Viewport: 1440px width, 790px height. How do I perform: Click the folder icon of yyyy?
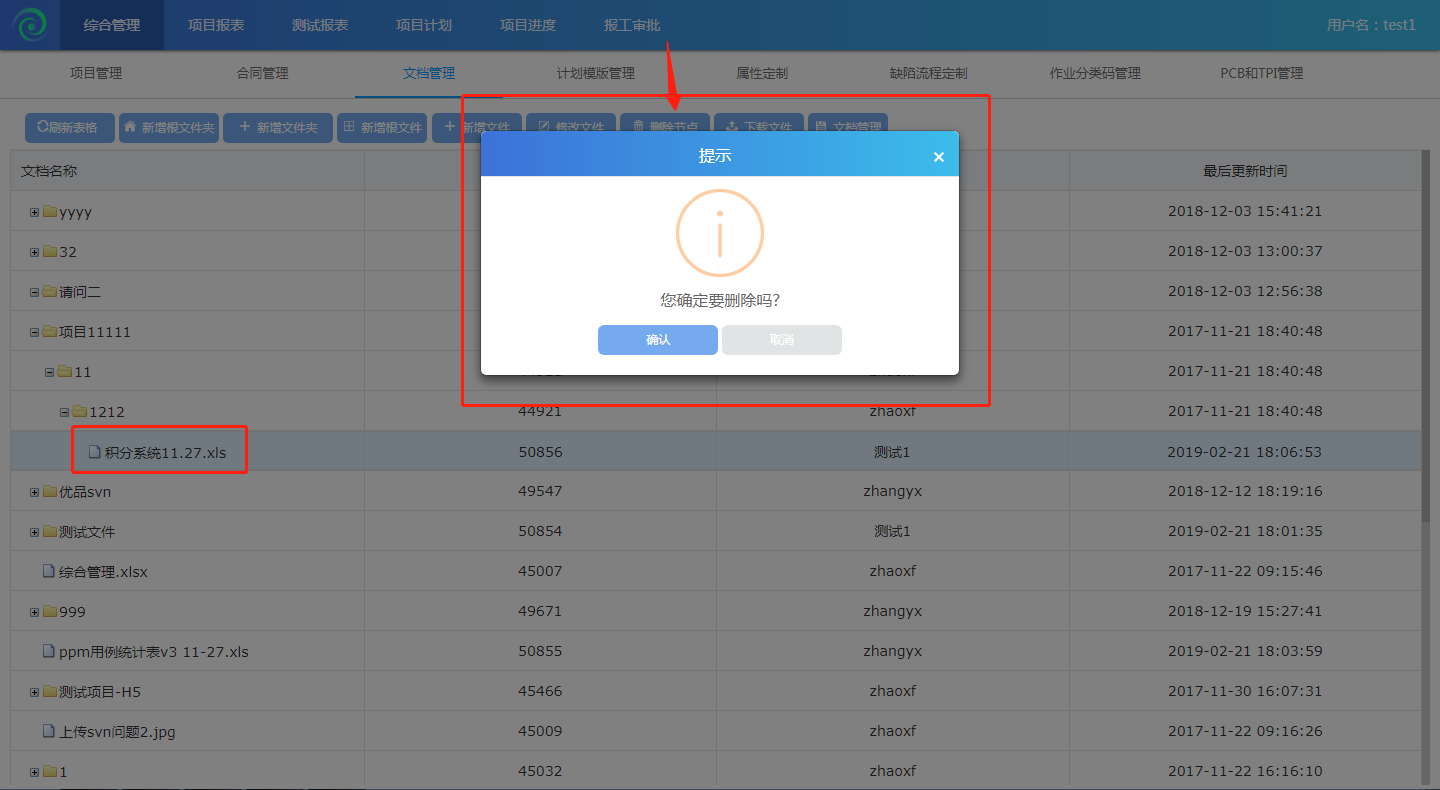pyautogui.click(x=49, y=212)
